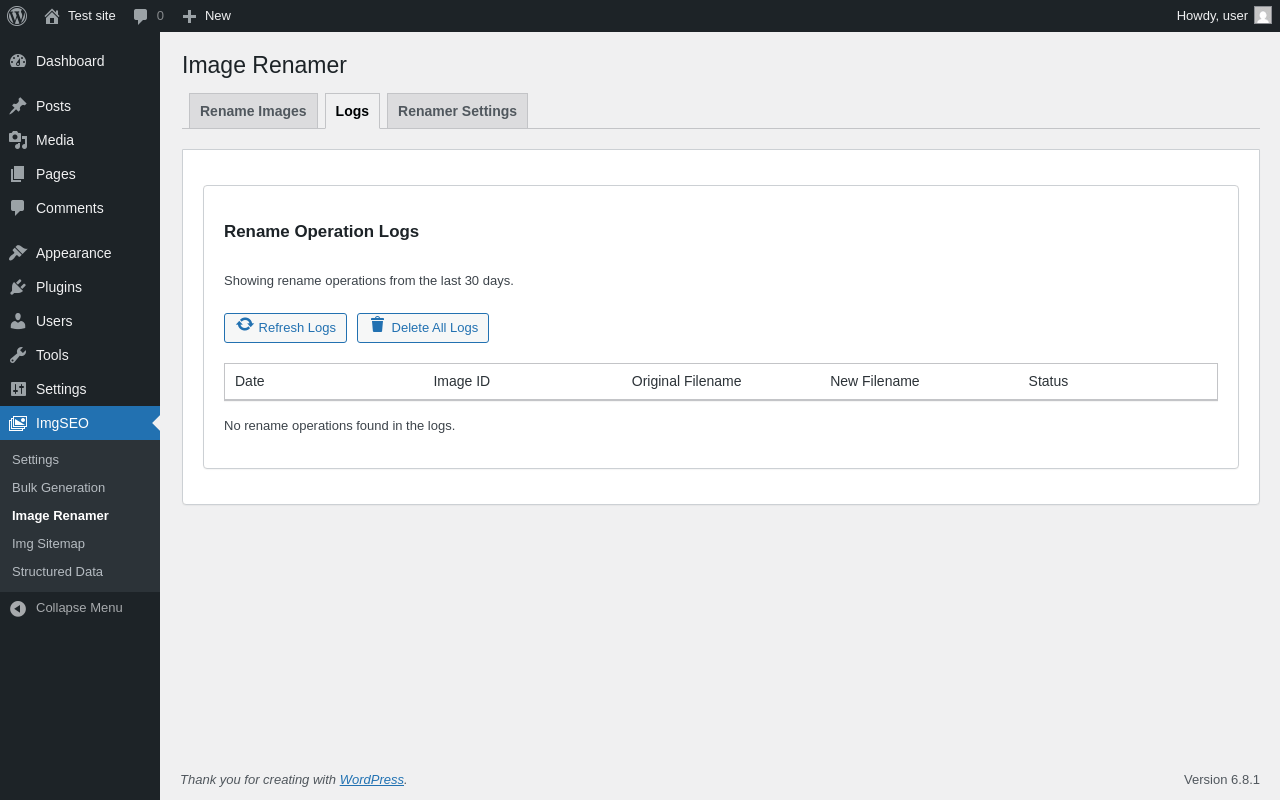Click the Version 6.8.1 text
This screenshot has height=800, width=1280.
(x=1222, y=780)
